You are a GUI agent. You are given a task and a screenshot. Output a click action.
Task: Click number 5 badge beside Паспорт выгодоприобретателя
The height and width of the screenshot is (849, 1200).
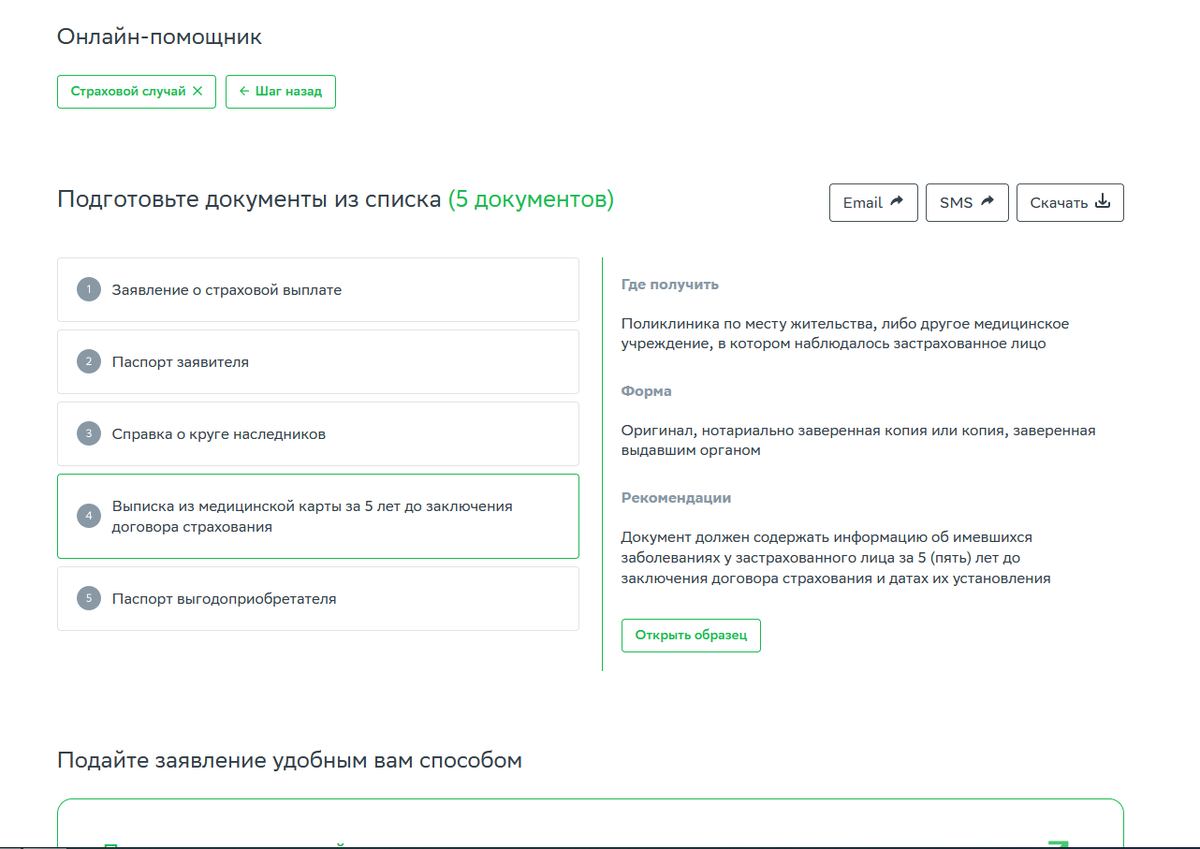(89, 599)
